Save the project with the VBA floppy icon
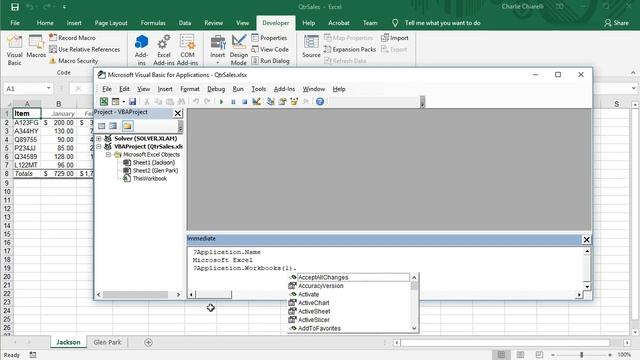Screen dimensions: 640x360 tap(132, 102)
